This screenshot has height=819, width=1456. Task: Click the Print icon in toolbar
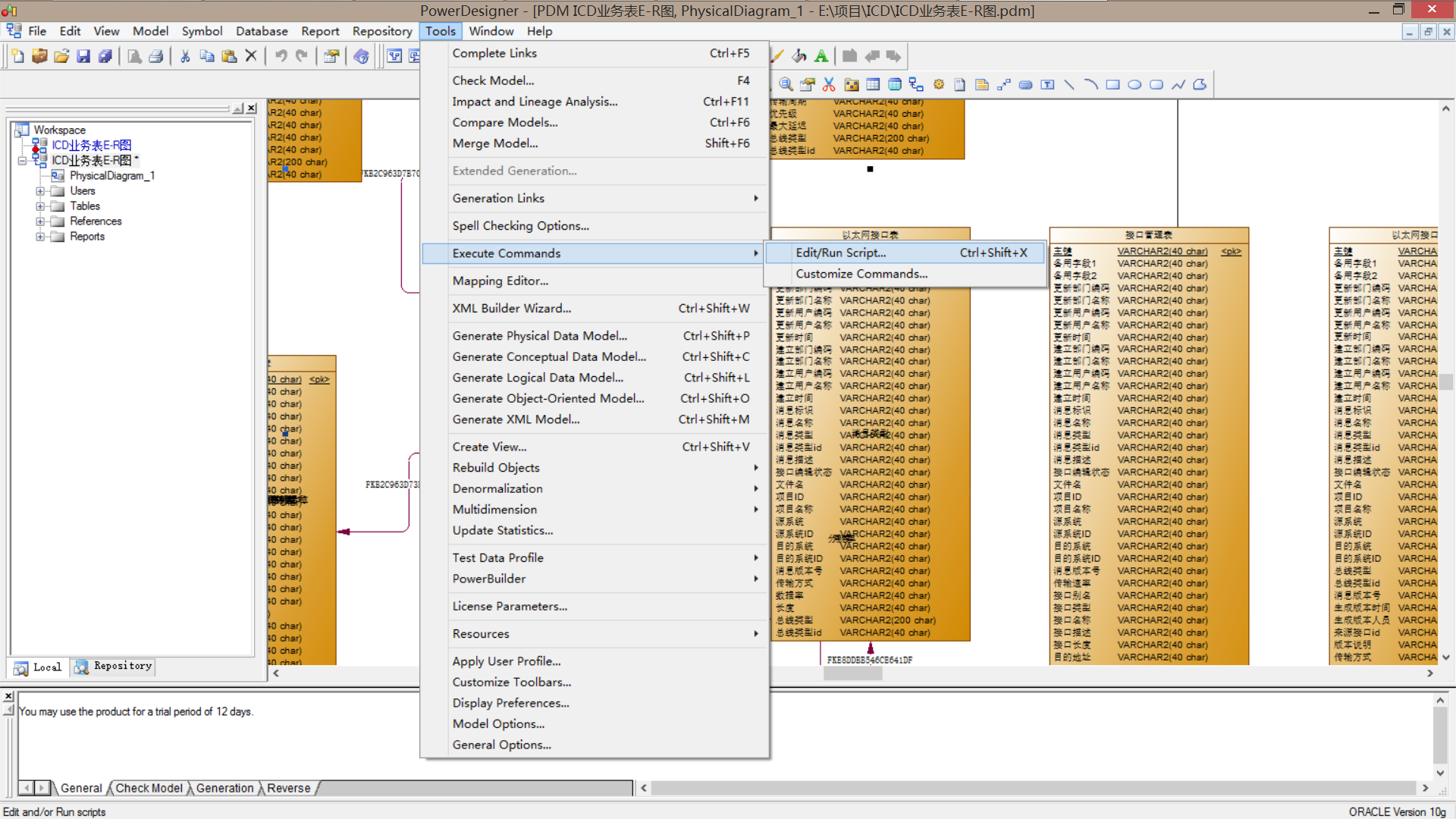click(x=156, y=56)
